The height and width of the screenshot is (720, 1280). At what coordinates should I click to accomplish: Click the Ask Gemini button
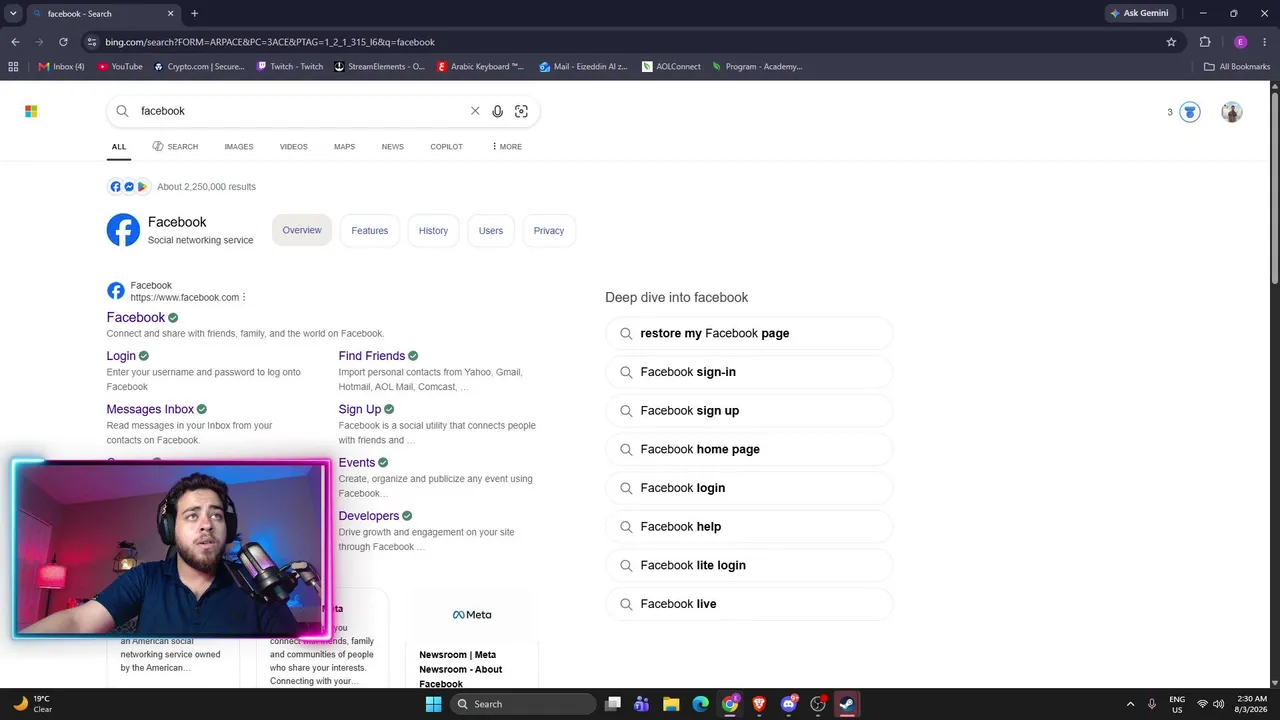point(1139,14)
